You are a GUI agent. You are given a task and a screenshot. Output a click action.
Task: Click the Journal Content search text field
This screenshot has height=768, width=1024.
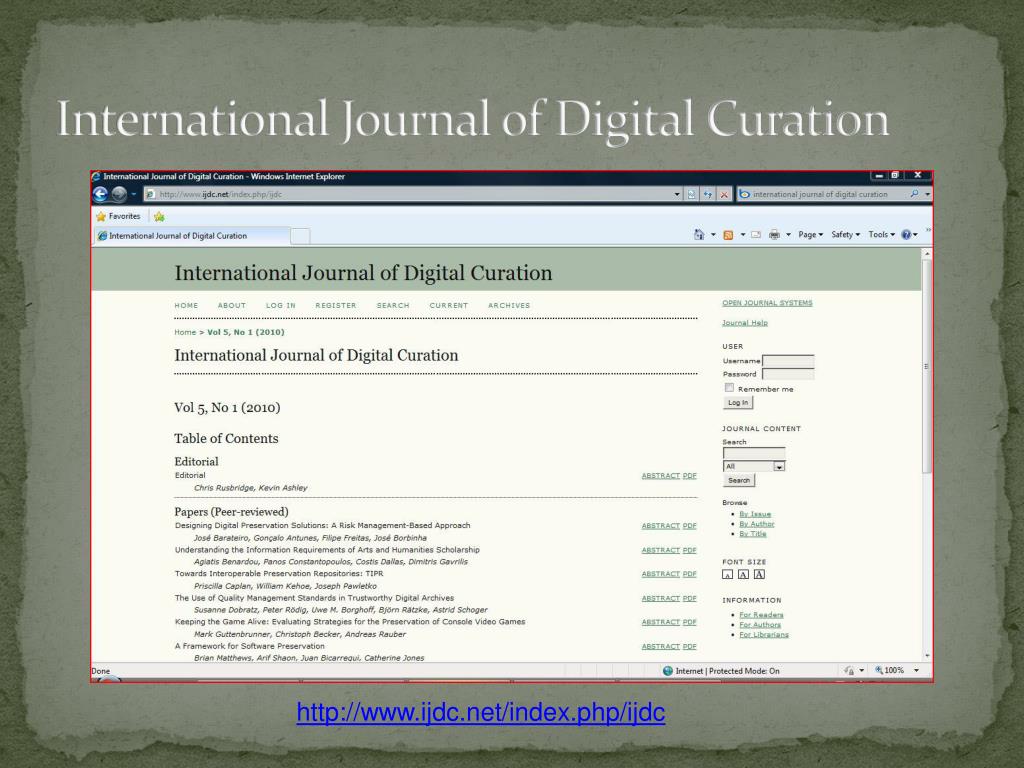click(x=754, y=453)
